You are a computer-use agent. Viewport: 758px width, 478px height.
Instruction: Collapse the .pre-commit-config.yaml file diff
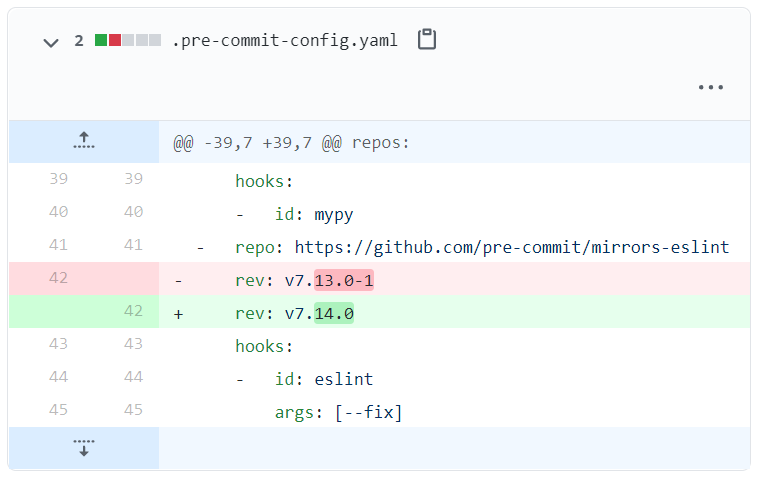coord(51,43)
